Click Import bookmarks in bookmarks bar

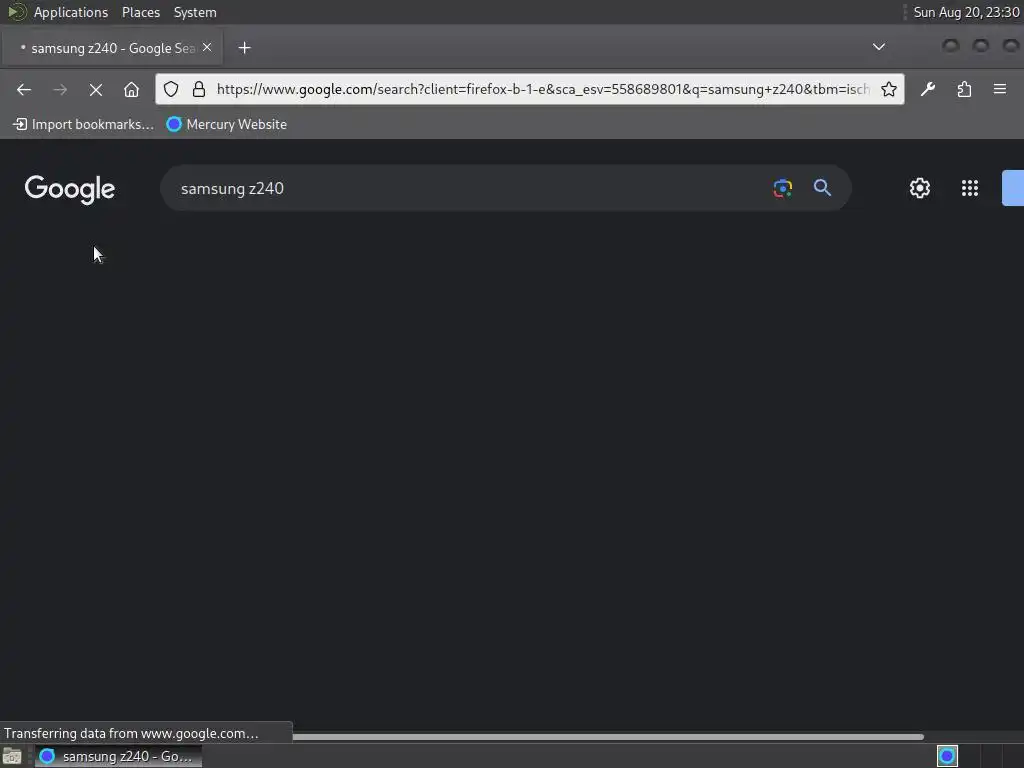click(84, 124)
